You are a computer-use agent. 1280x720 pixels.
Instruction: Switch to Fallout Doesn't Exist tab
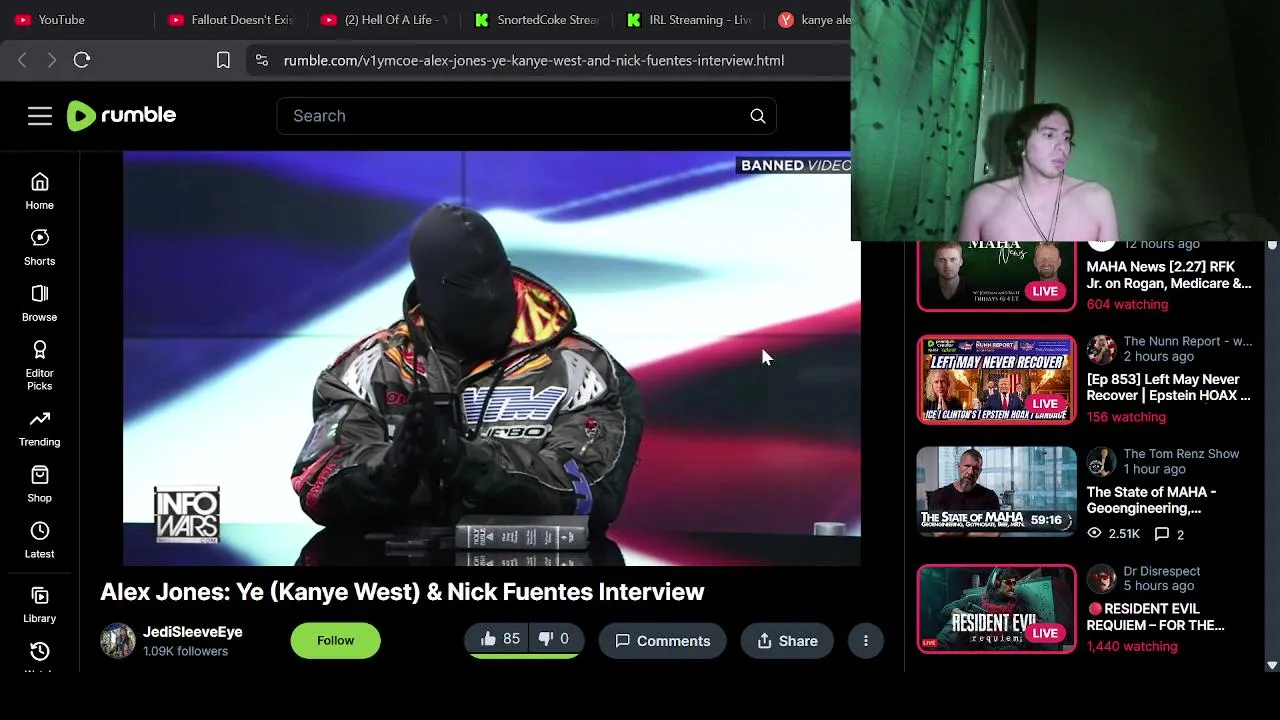point(230,19)
